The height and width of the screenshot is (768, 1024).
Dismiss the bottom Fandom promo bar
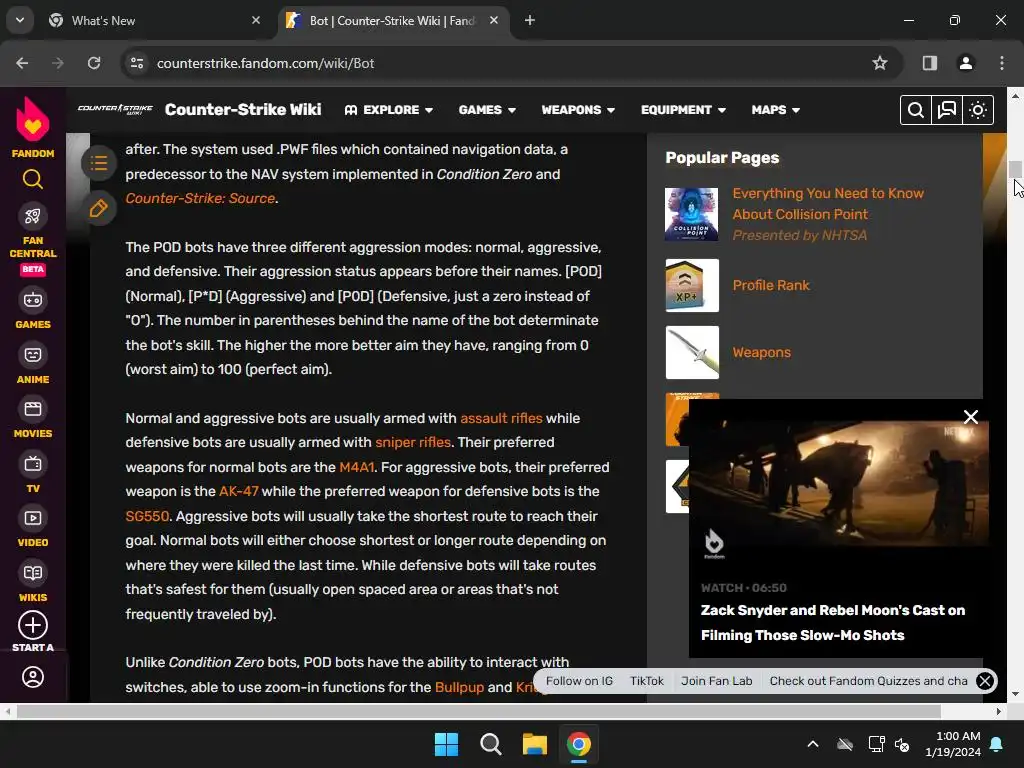[x=985, y=681]
